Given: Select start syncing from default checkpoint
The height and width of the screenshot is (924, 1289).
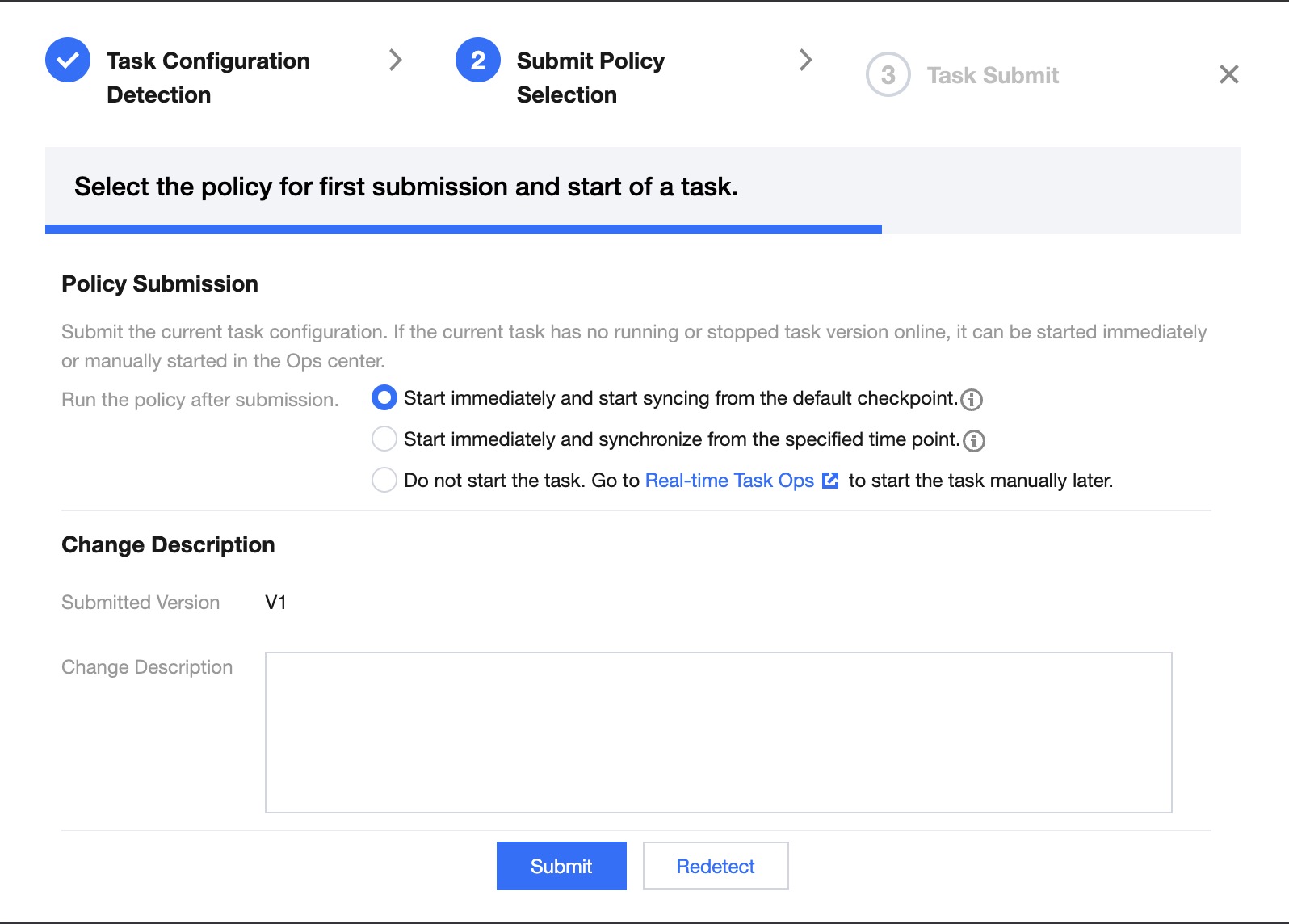Looking at the screenshot, I should tap(384, 398).
